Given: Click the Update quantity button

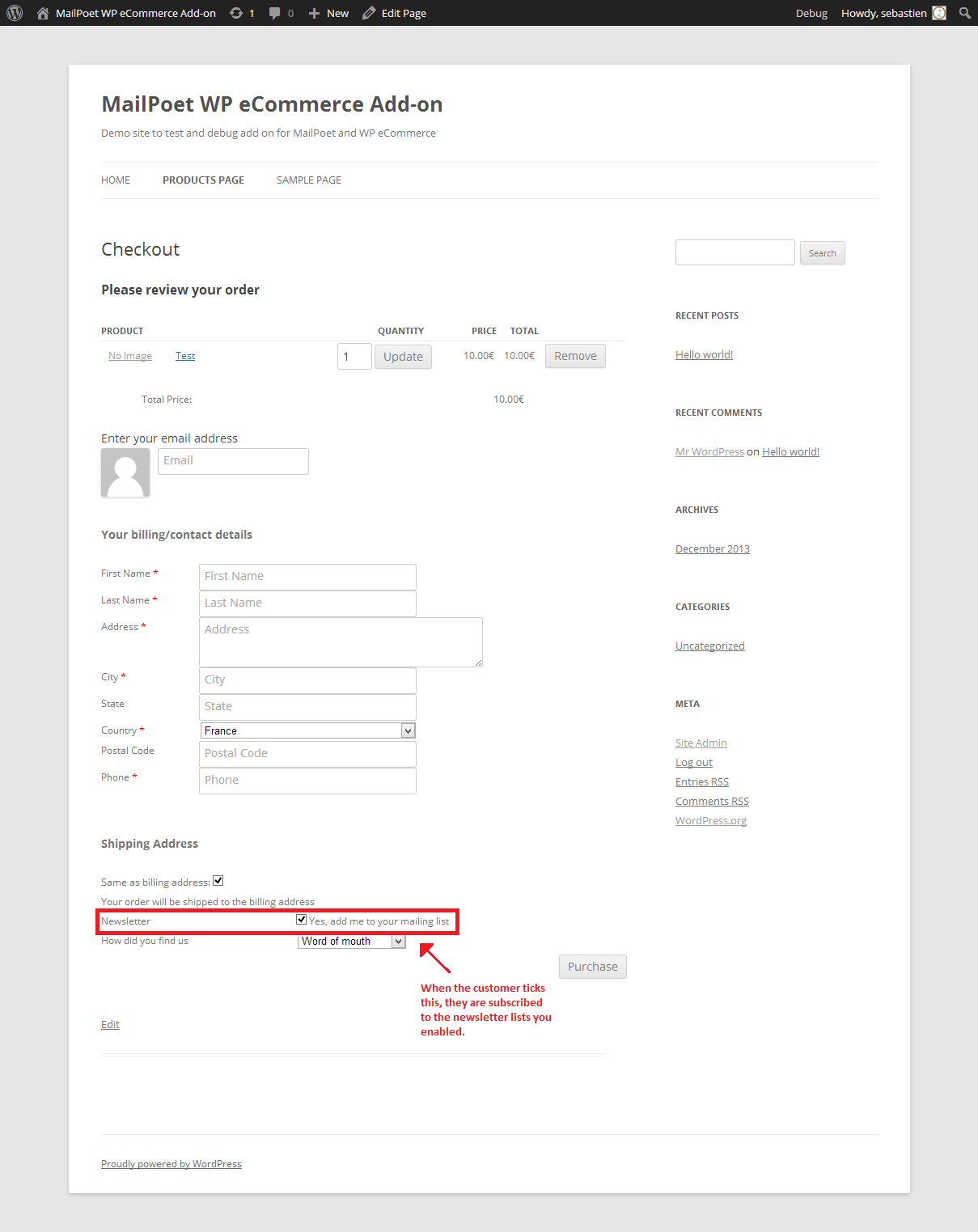Looking at the screenshot, I should coord(403,357).
